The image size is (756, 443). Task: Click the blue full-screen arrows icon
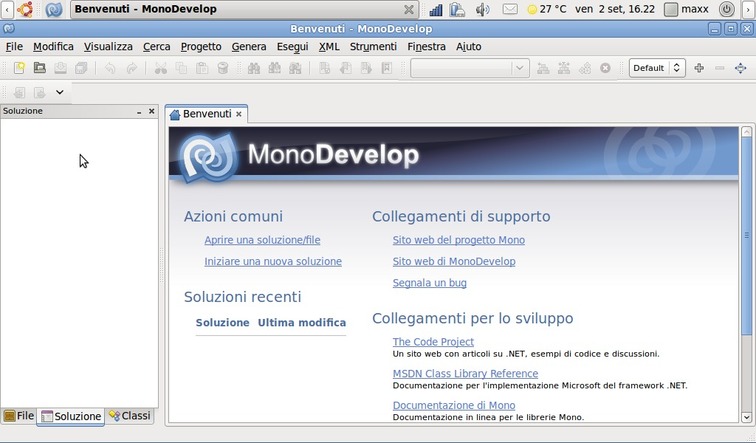pos(741,68)
